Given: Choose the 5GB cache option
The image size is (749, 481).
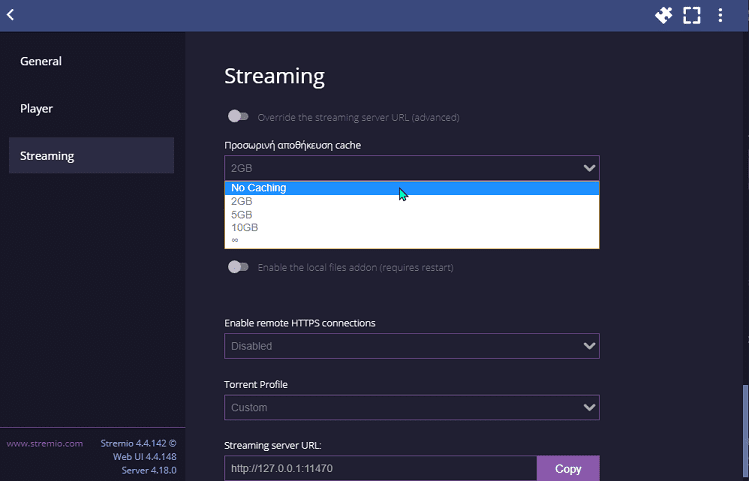Looking at the screenshot, I should point(412,214).
